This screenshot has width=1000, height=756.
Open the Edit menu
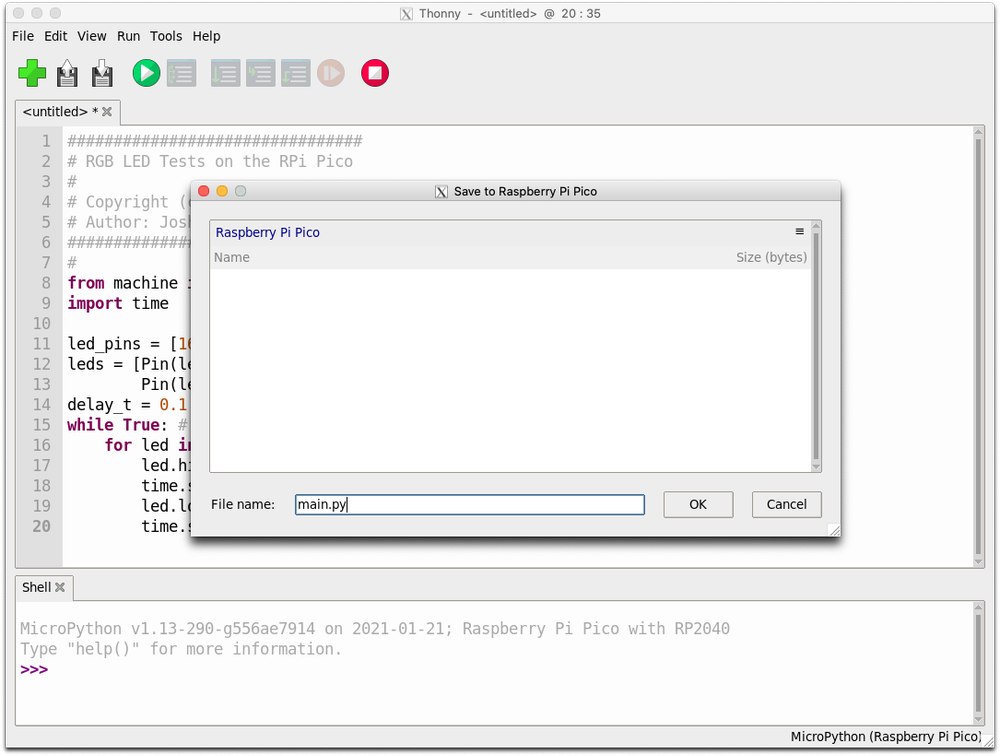55,36
